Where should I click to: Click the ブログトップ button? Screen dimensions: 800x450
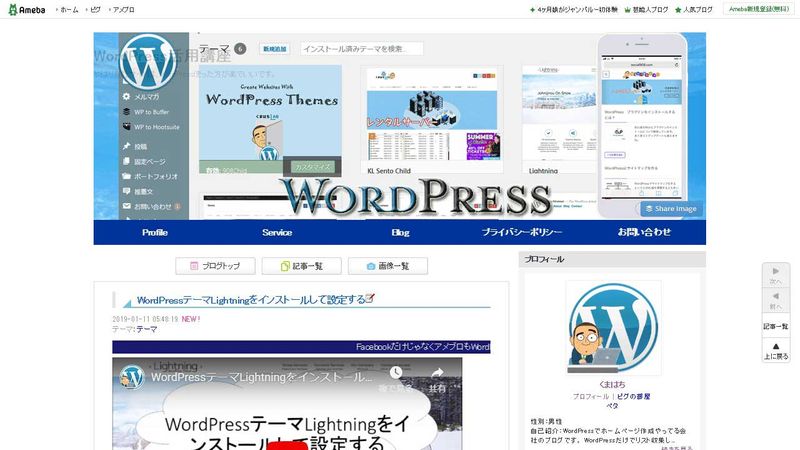[214, 266]
